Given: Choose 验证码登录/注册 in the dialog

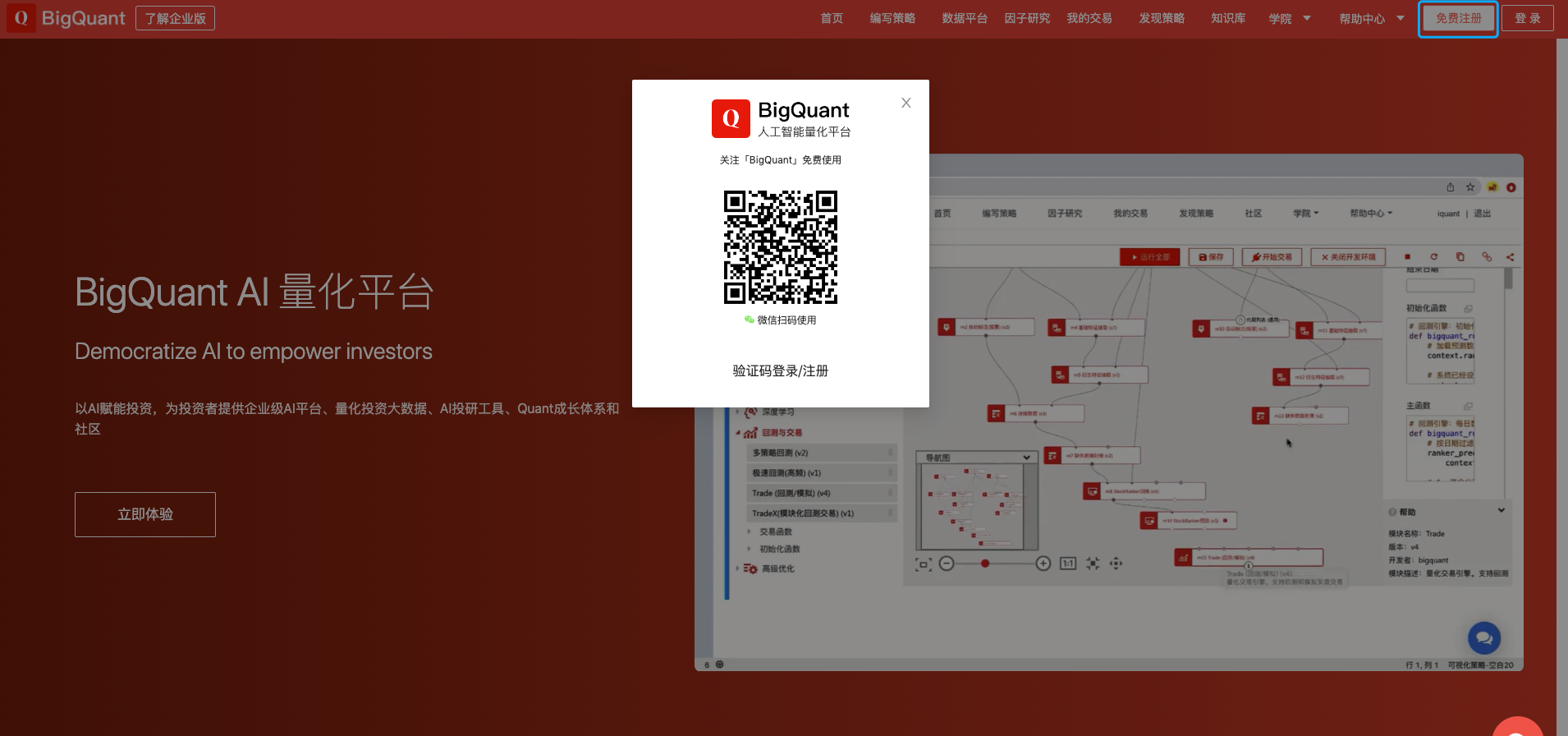Looking at the screenshot, I should pos(781,370).
